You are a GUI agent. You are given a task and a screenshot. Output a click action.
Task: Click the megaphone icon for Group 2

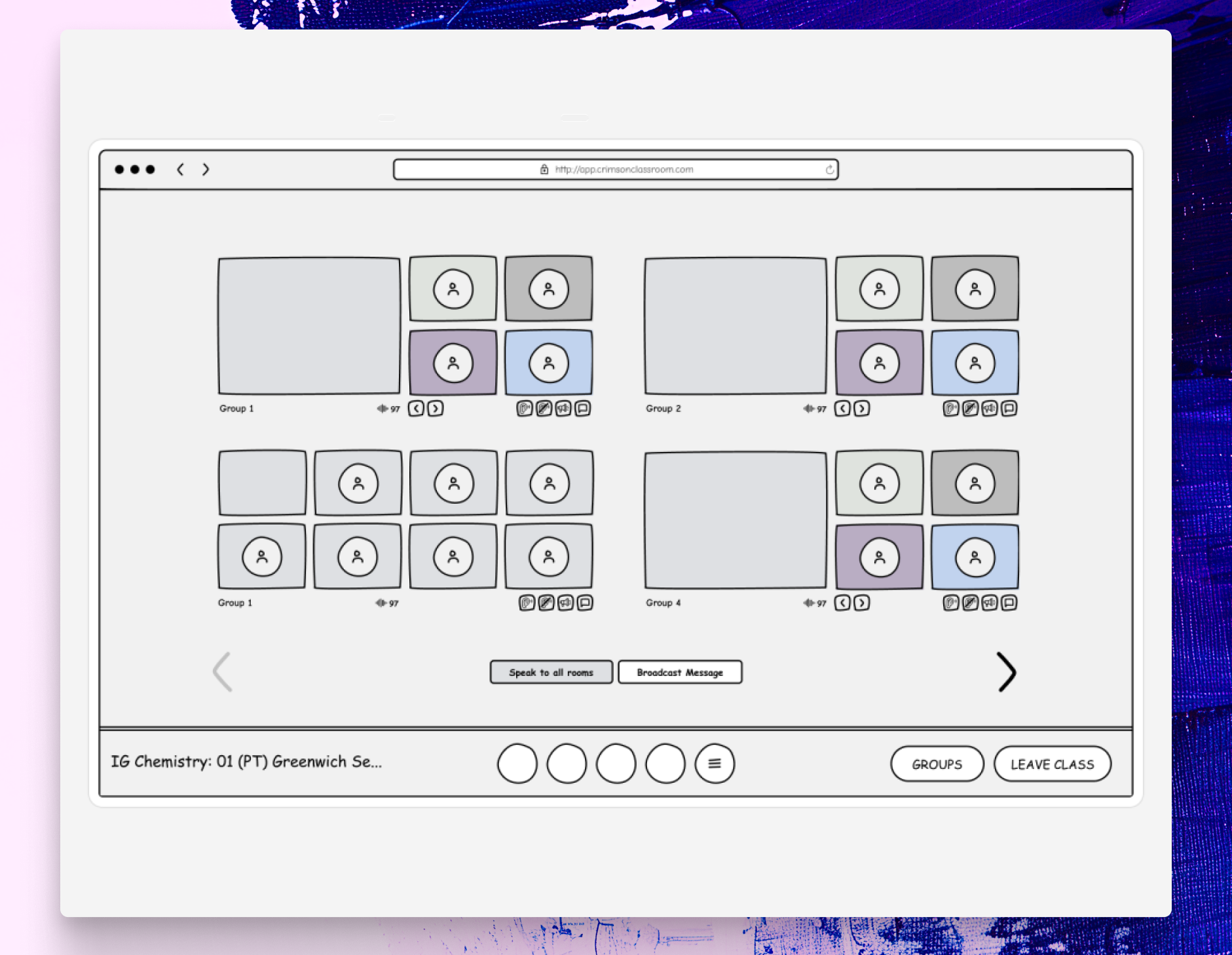click(x=990, y=409)
